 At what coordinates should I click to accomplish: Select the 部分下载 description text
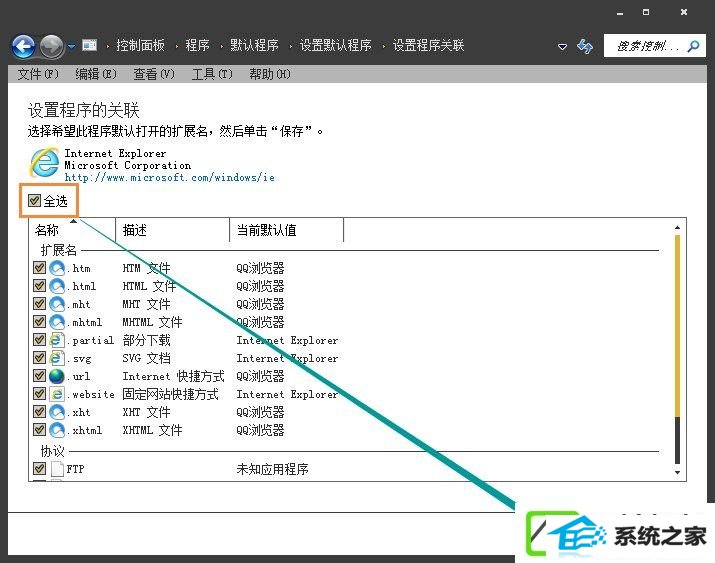pos(146,340)
